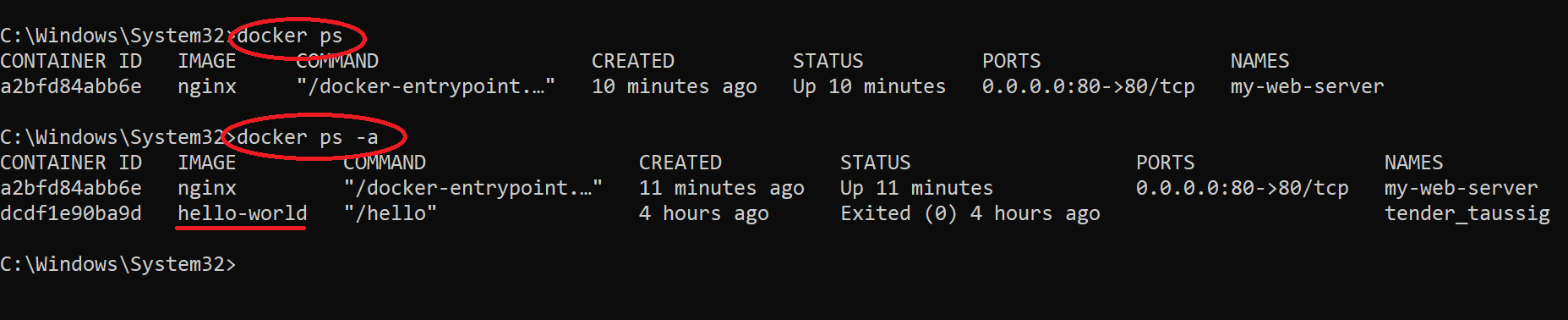Click the '/hello' command entry

(391, 213)
